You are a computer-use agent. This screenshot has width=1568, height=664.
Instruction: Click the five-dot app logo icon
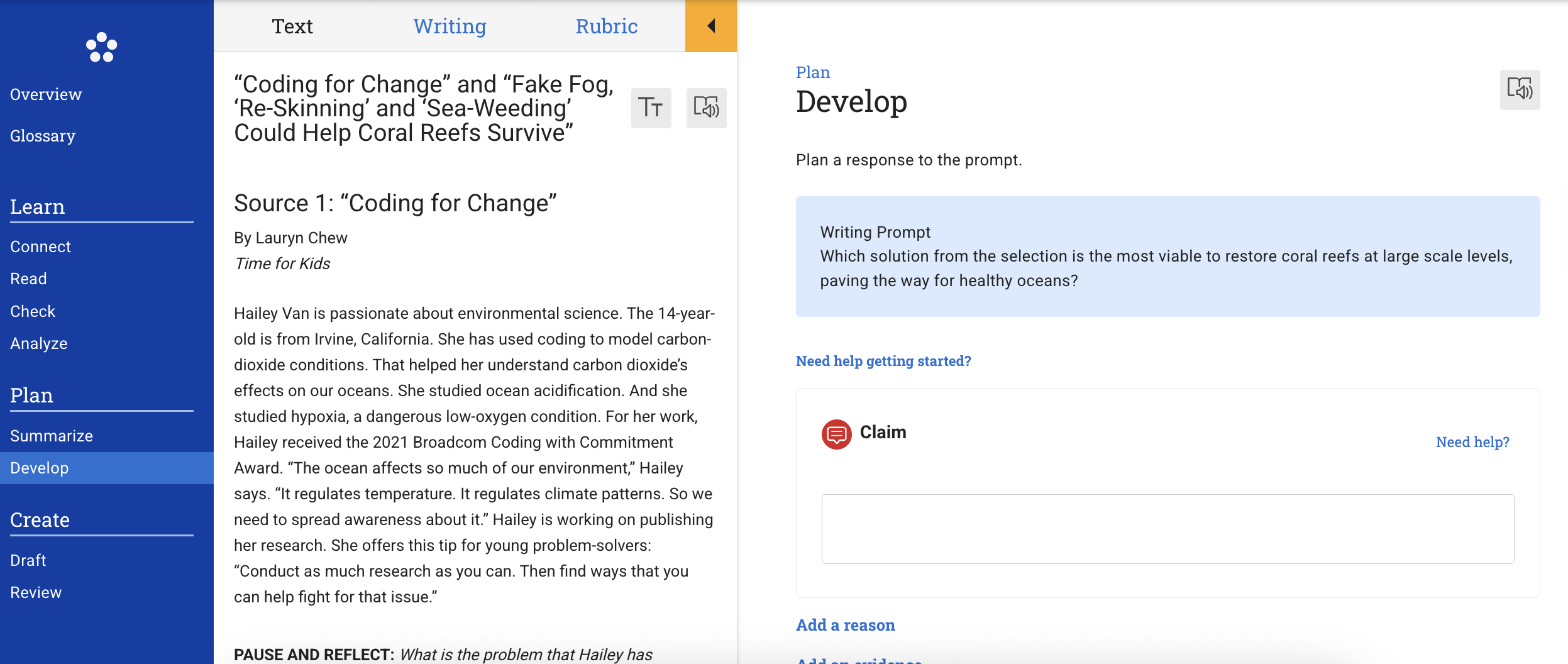pos(101,47)
